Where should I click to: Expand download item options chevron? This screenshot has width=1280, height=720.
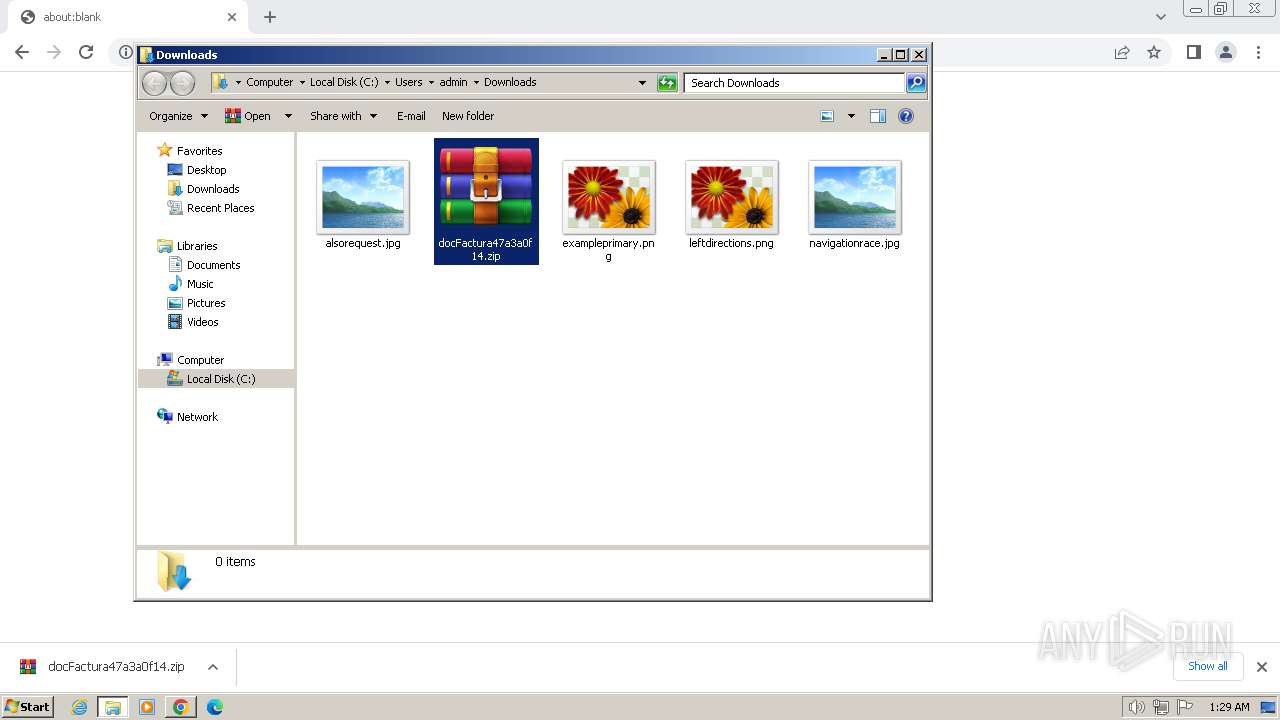click(x=213, y=667)
